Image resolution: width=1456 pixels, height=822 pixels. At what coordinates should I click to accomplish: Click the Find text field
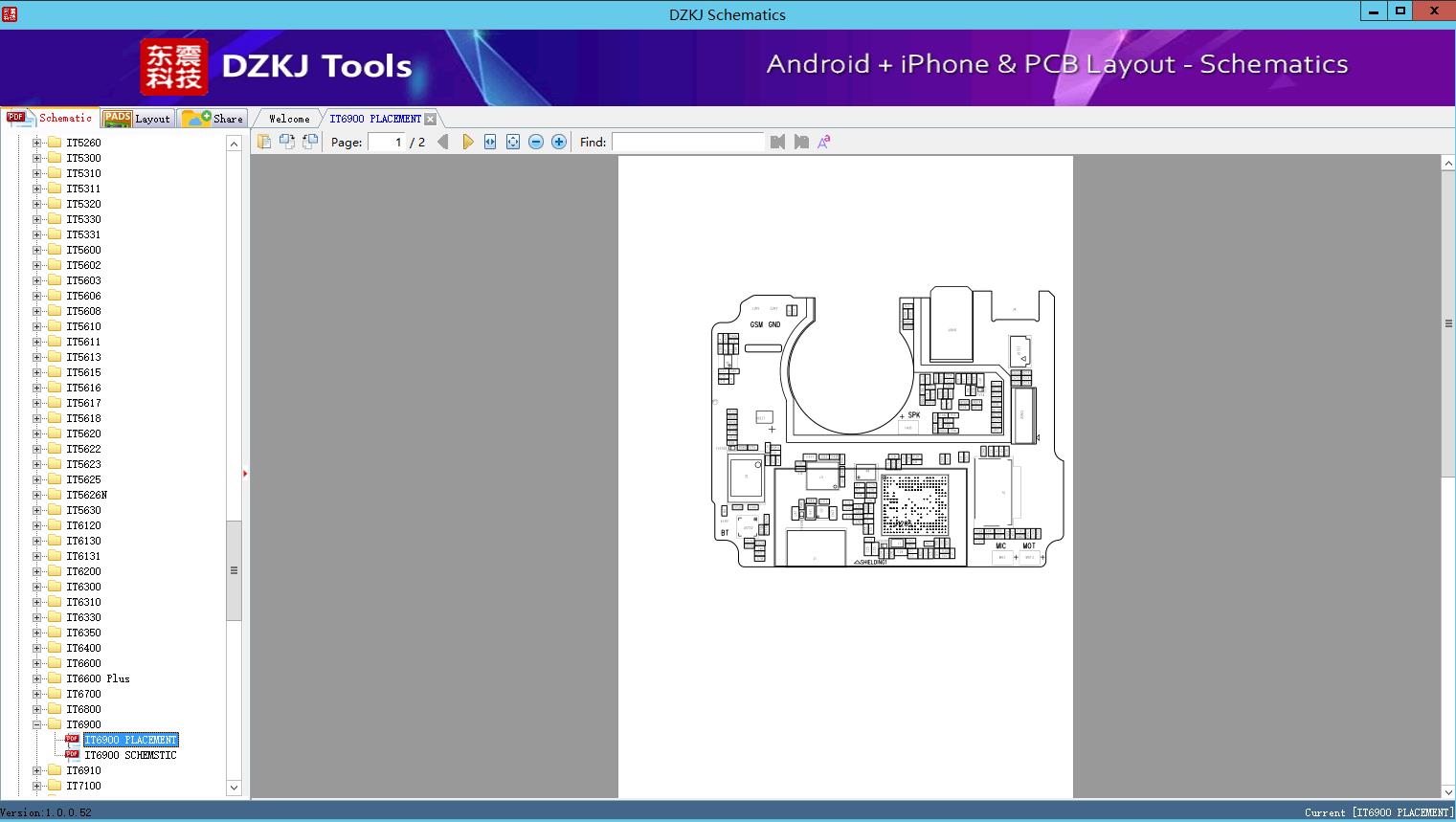(687, 142)
